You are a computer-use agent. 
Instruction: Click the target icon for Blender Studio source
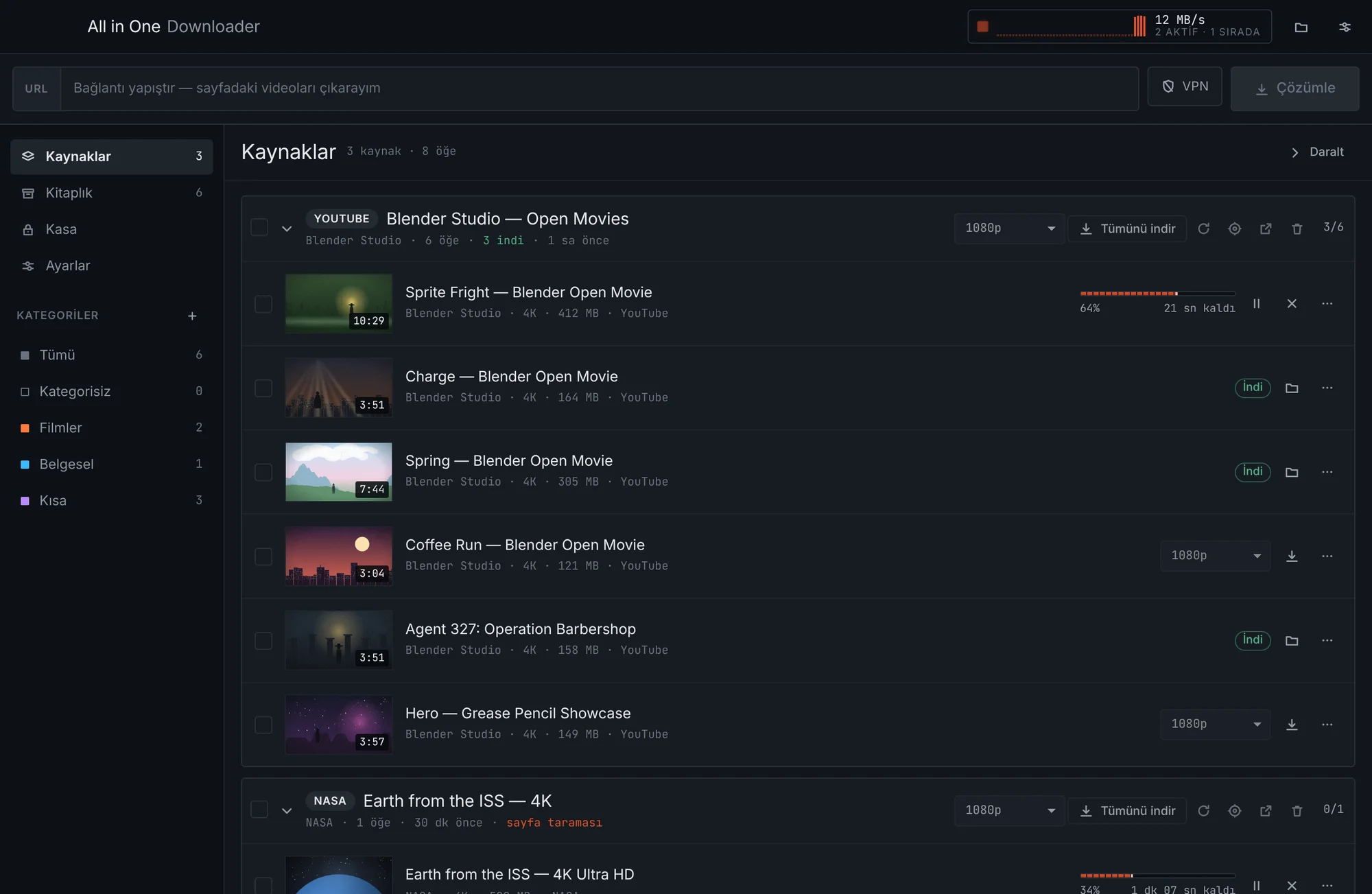point(1235,228)
